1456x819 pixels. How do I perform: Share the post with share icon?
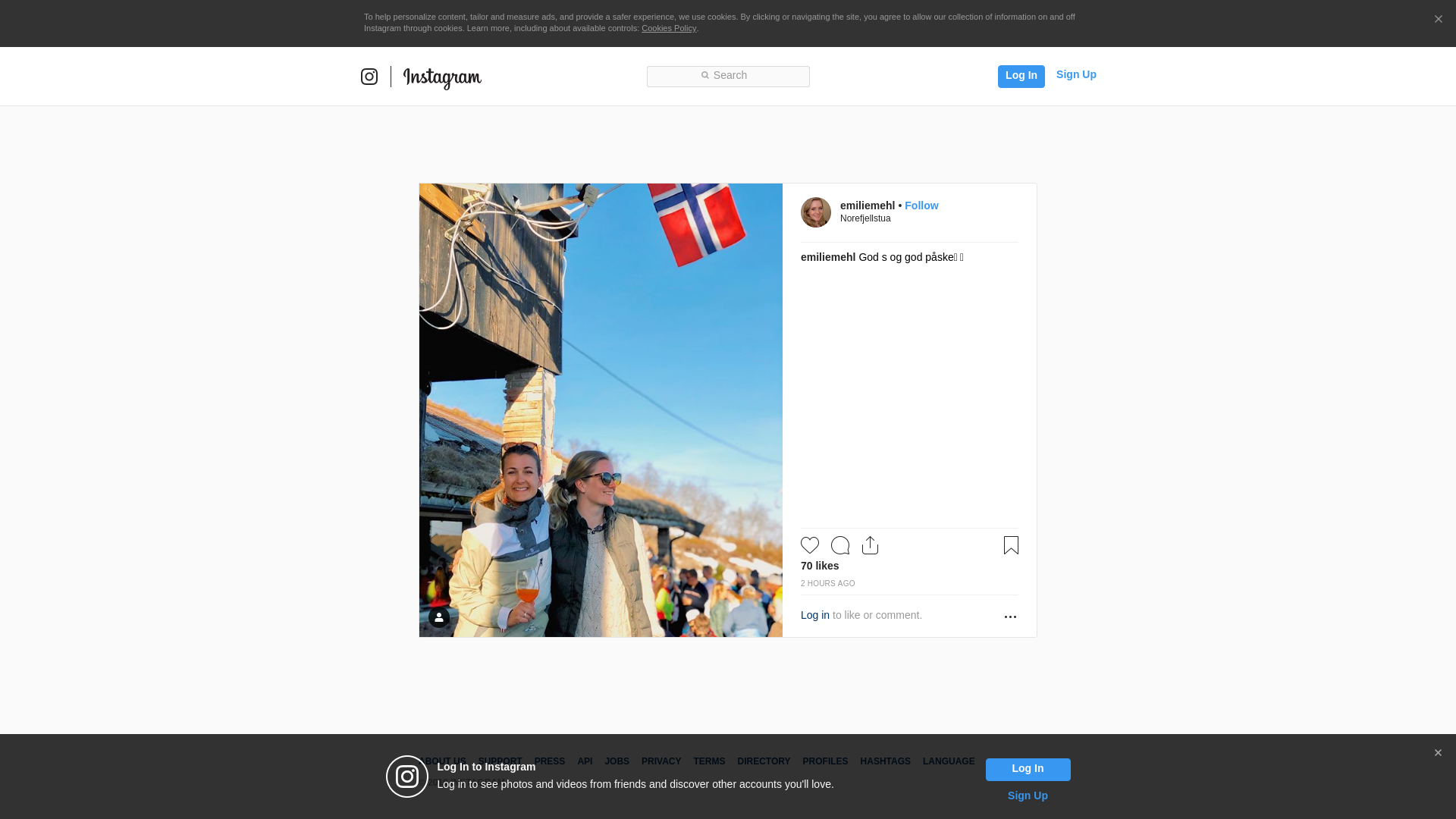(870, 545)
